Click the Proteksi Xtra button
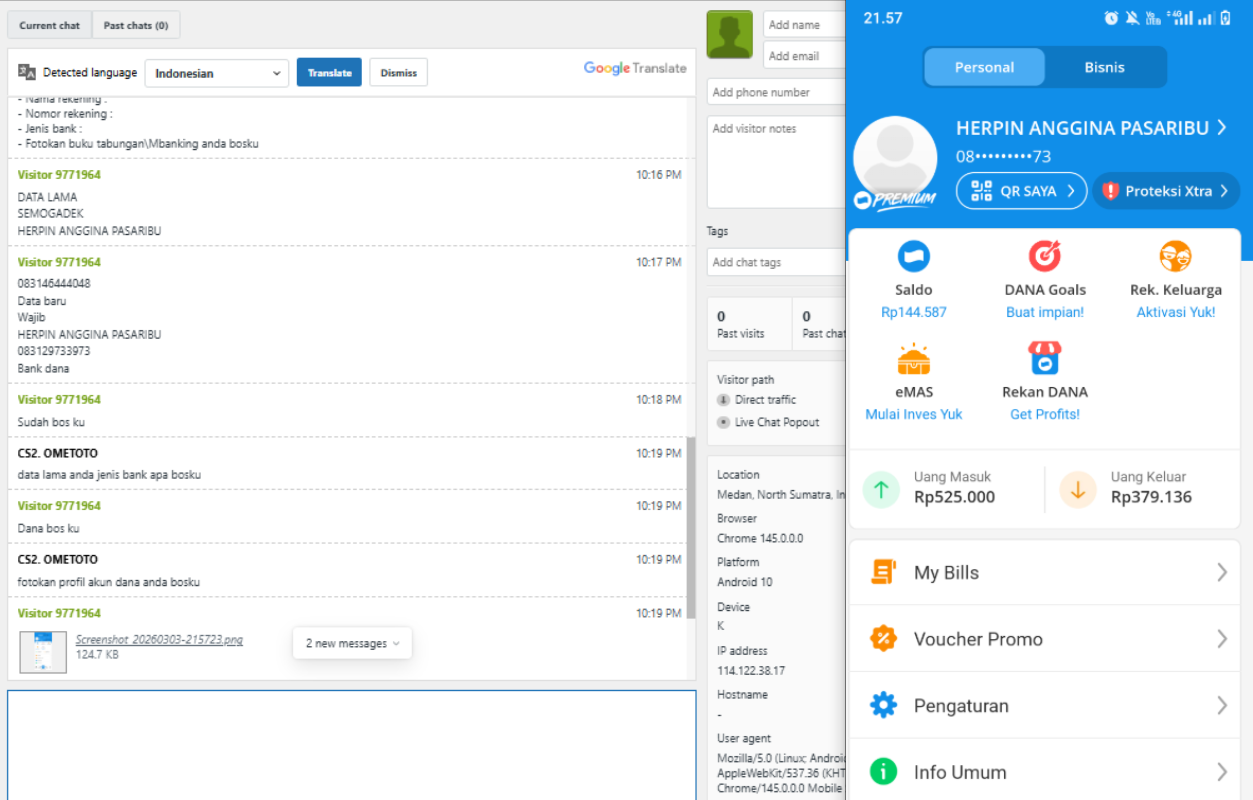 pos(1166,191)
